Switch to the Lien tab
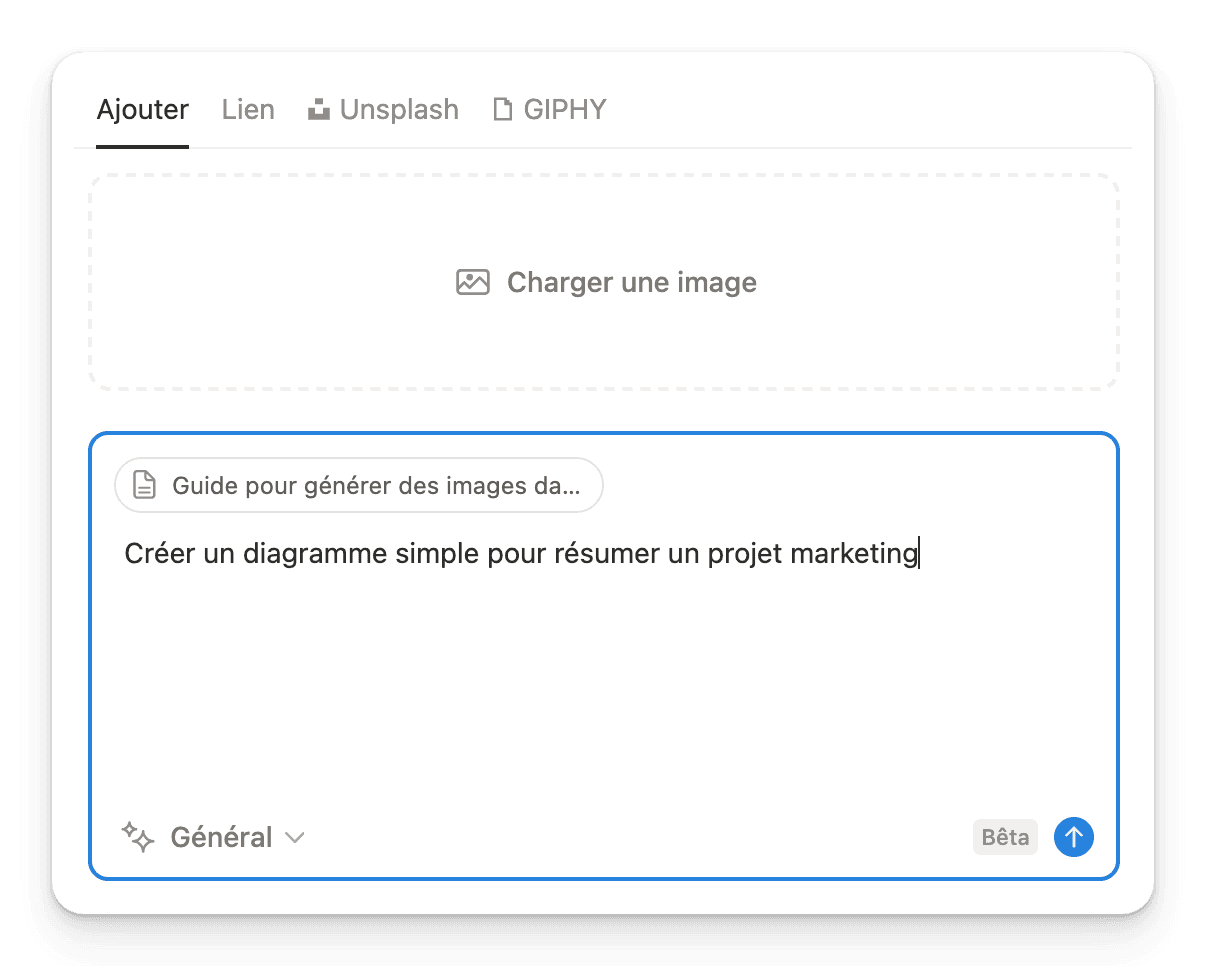Viewport: 1206px width, 966px height. coord(248,109)
